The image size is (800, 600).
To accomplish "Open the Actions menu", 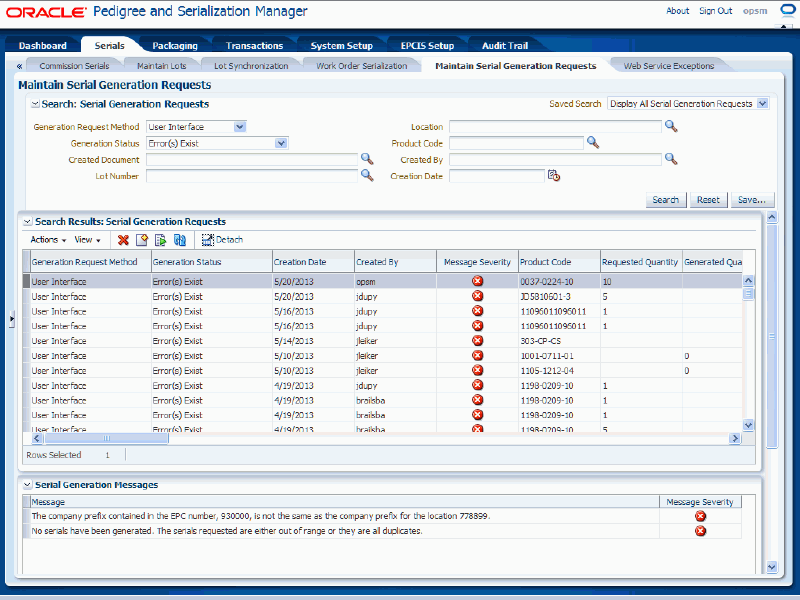I will [48, 240].
